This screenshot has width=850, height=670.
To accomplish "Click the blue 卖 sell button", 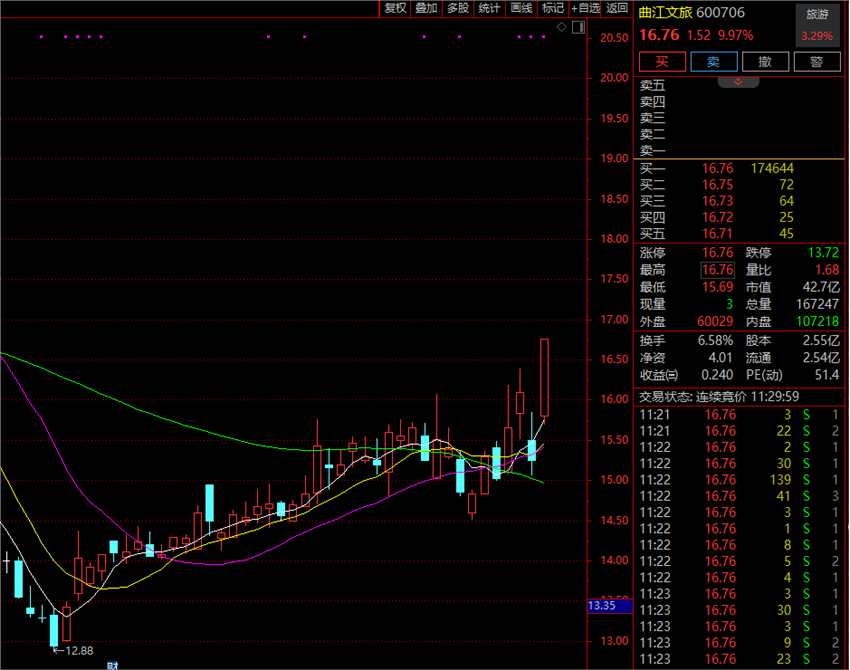I will pyautogui.click(x=713, y=62).
